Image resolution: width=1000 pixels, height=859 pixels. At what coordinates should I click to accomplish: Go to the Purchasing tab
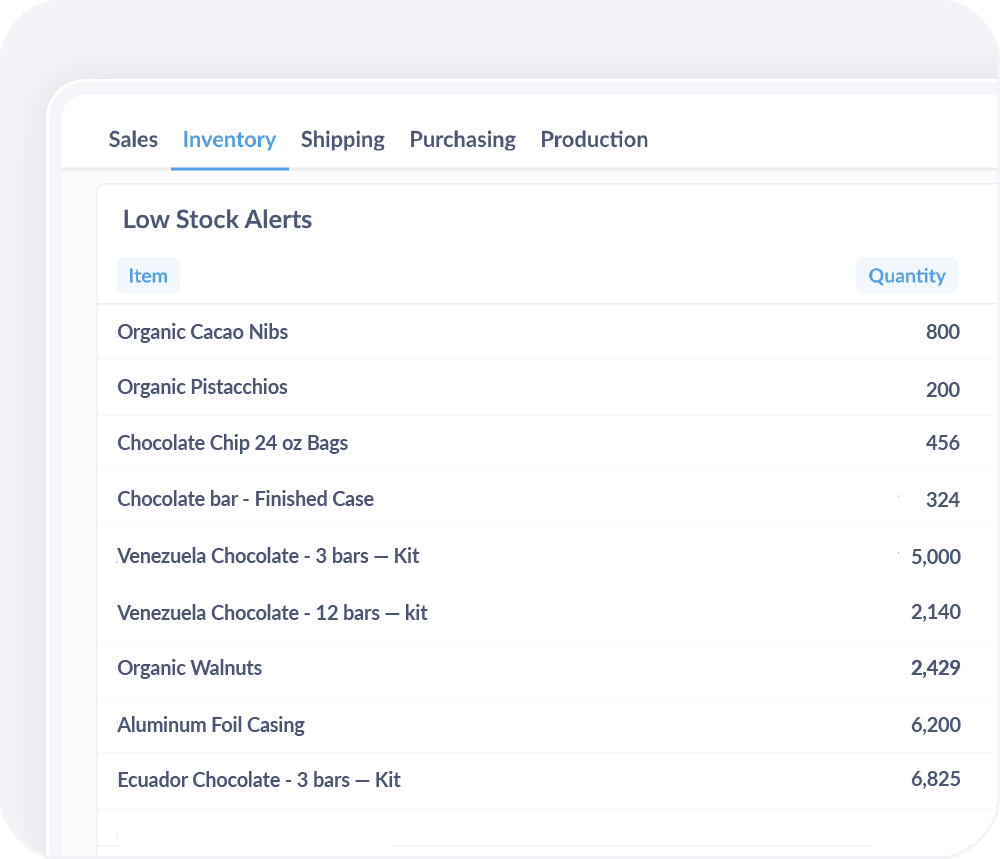coord(462,140)
